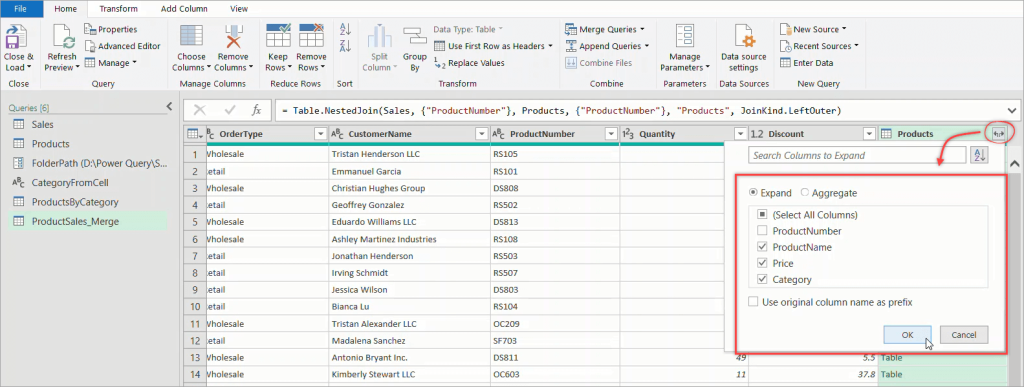This screenshot has width=1024, height=387.
Task: Click the Refresh Preview icon
Action: coord(64,36)
